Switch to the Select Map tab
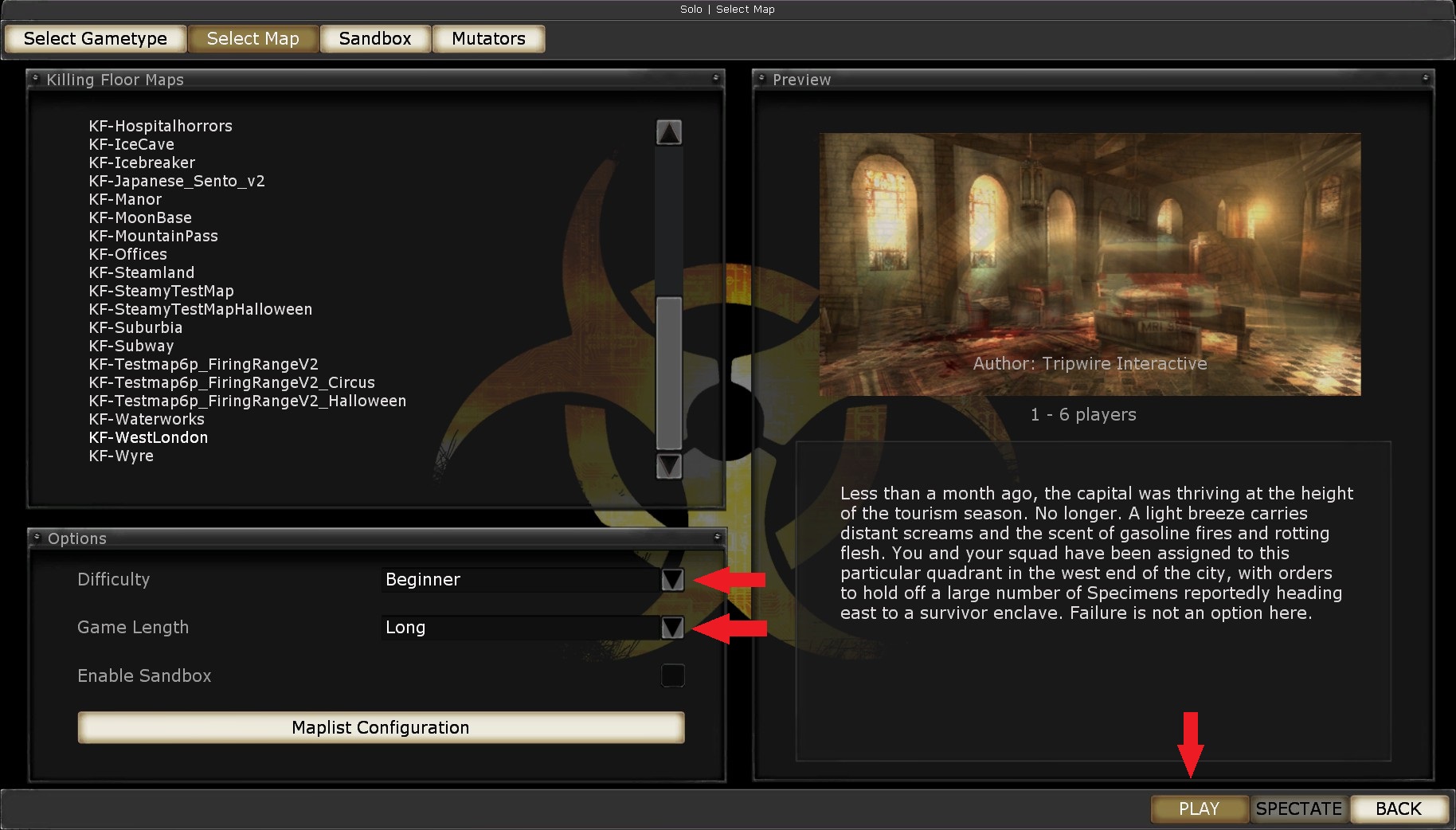1456x830 pixels. 253,39
